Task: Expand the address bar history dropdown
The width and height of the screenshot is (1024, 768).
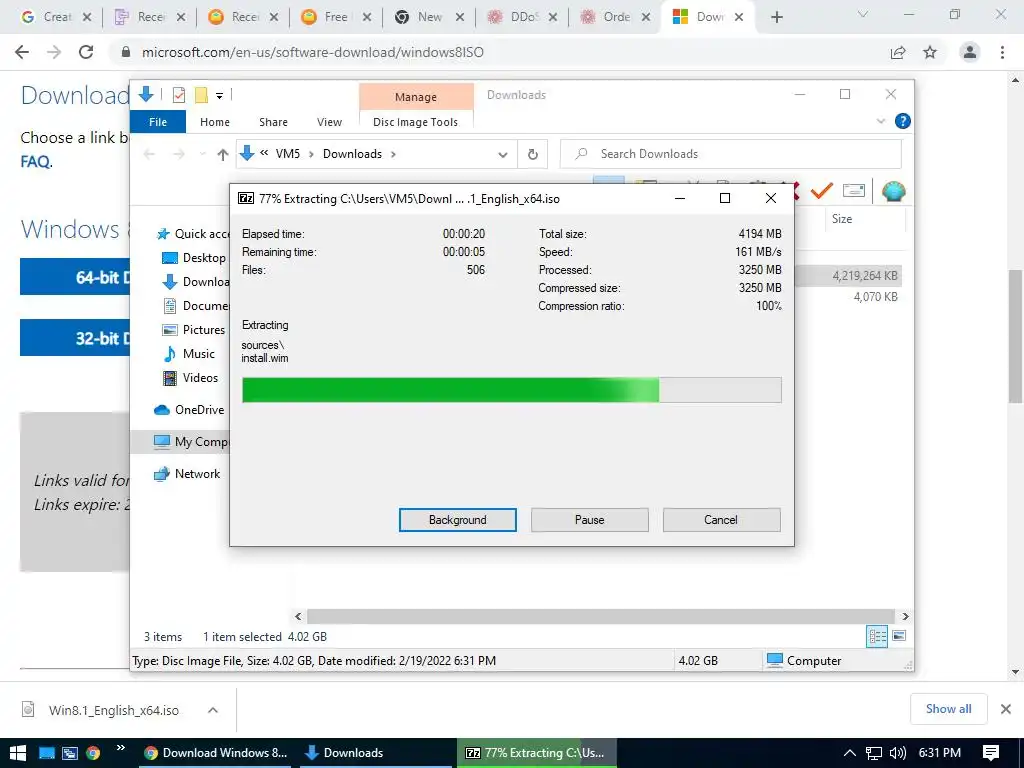Action: coord(502,155)
